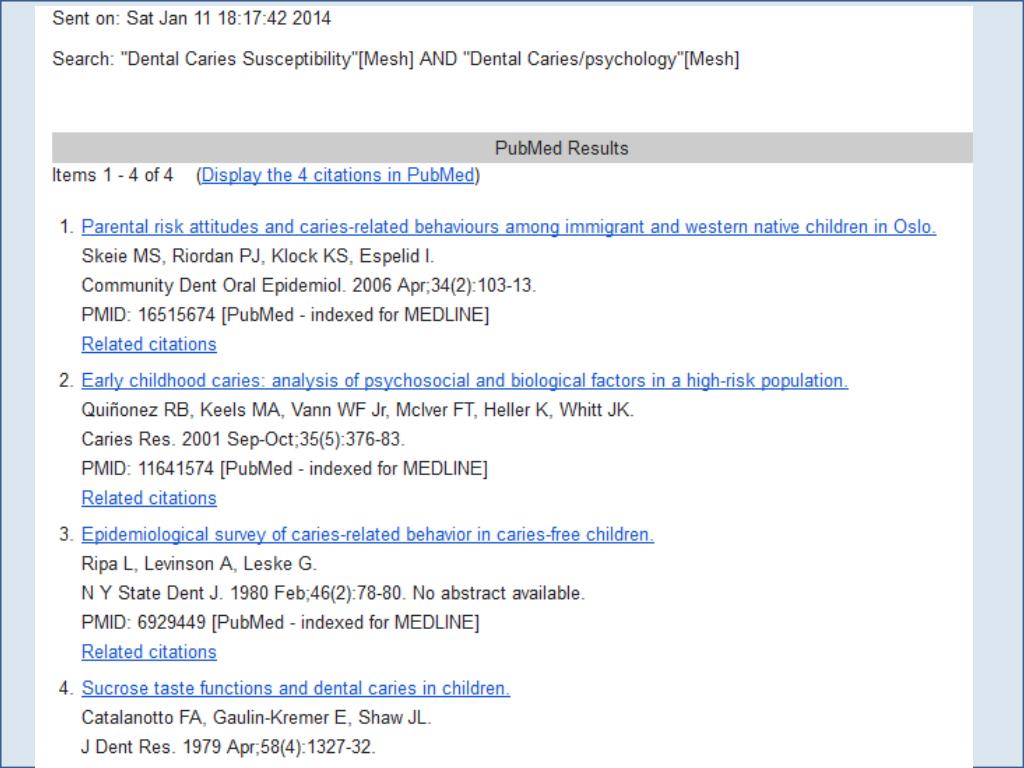Viewport: 1024px width, 768px height.
Task: Open the Display the 4 citations in PubMed link
Action: (x=338, y=175)
